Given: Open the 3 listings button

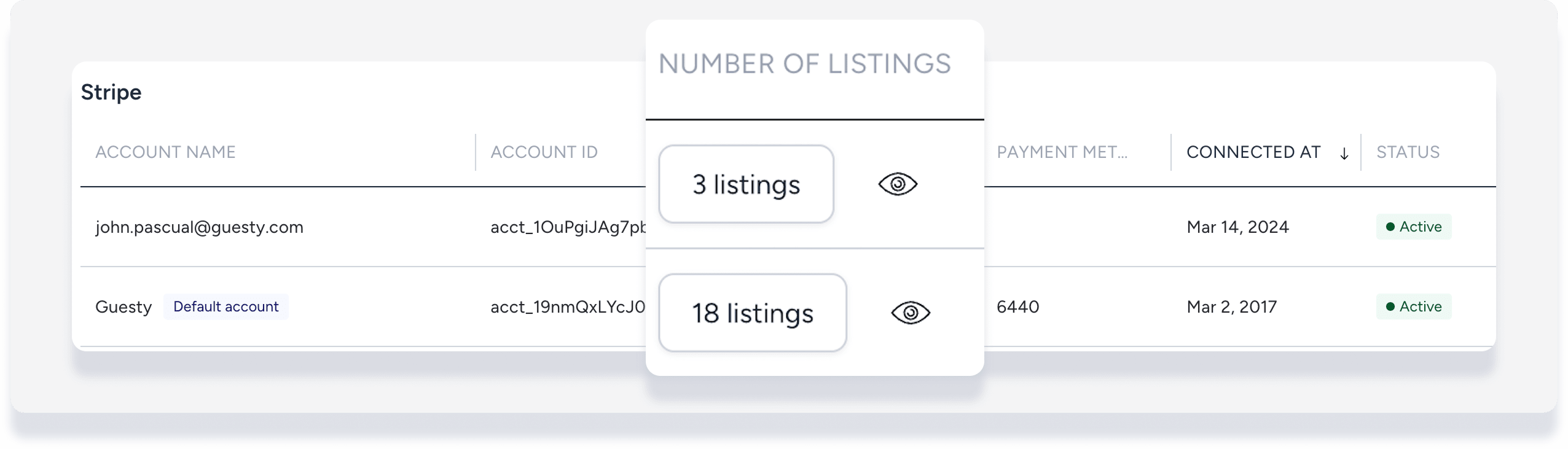Looking at the screenshot, I should (x=746, y=184).
